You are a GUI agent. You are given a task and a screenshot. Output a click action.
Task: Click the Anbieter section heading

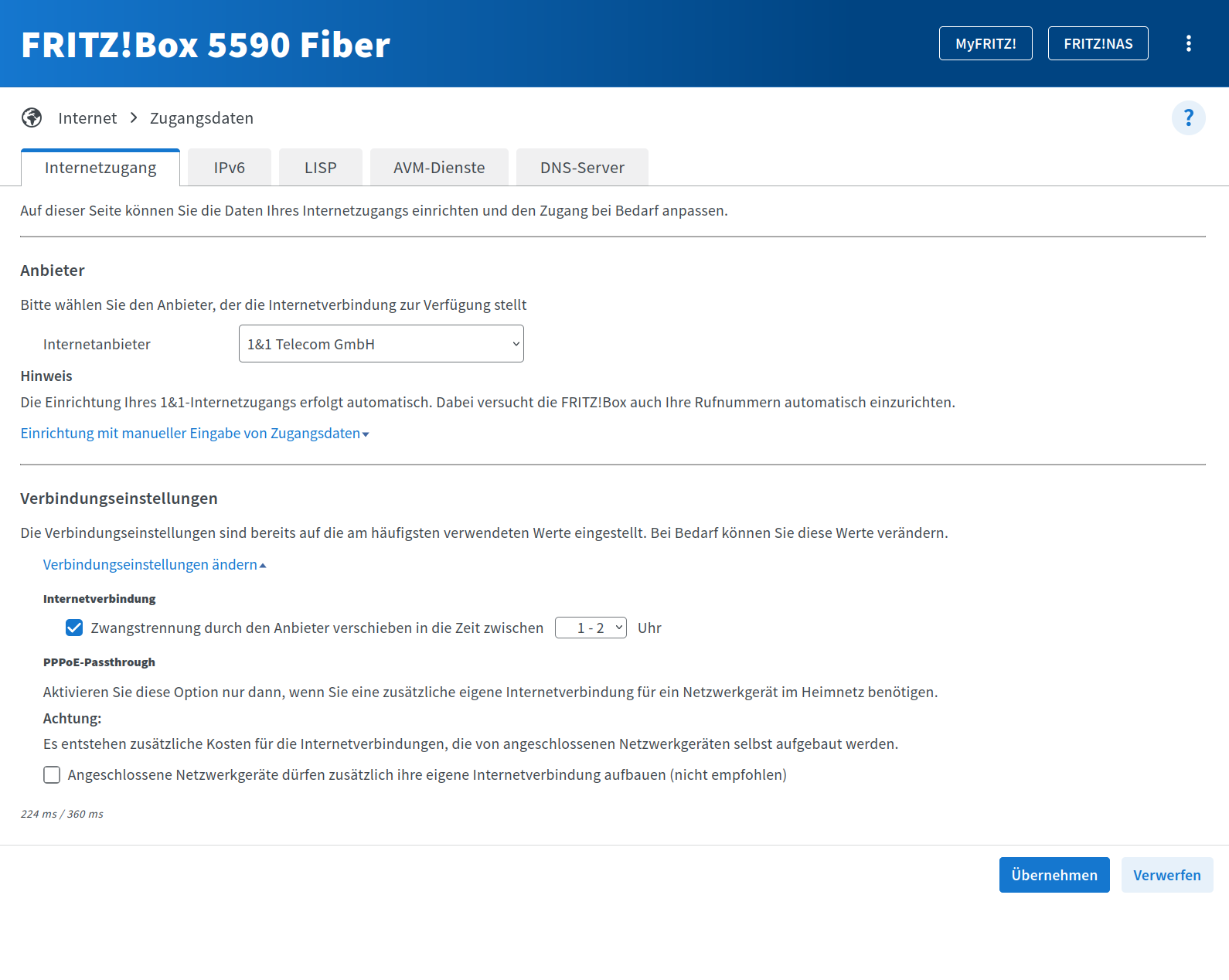click(53, 271)
